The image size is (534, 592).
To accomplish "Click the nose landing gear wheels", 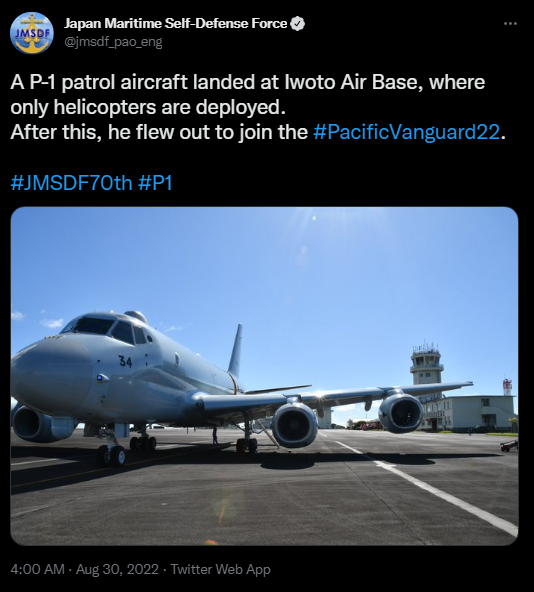I will point(111,455).
